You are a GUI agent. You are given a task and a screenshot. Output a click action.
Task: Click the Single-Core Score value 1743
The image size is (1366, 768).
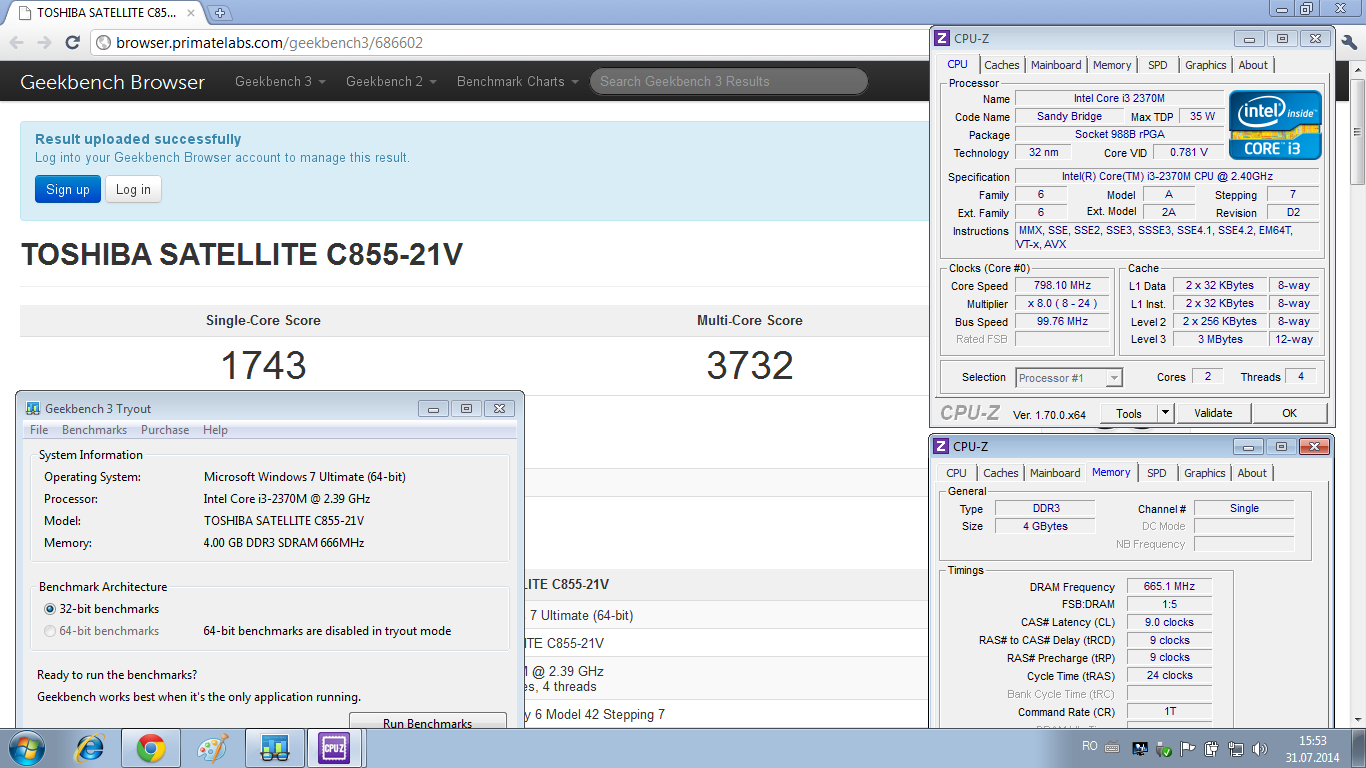[263, 366]
